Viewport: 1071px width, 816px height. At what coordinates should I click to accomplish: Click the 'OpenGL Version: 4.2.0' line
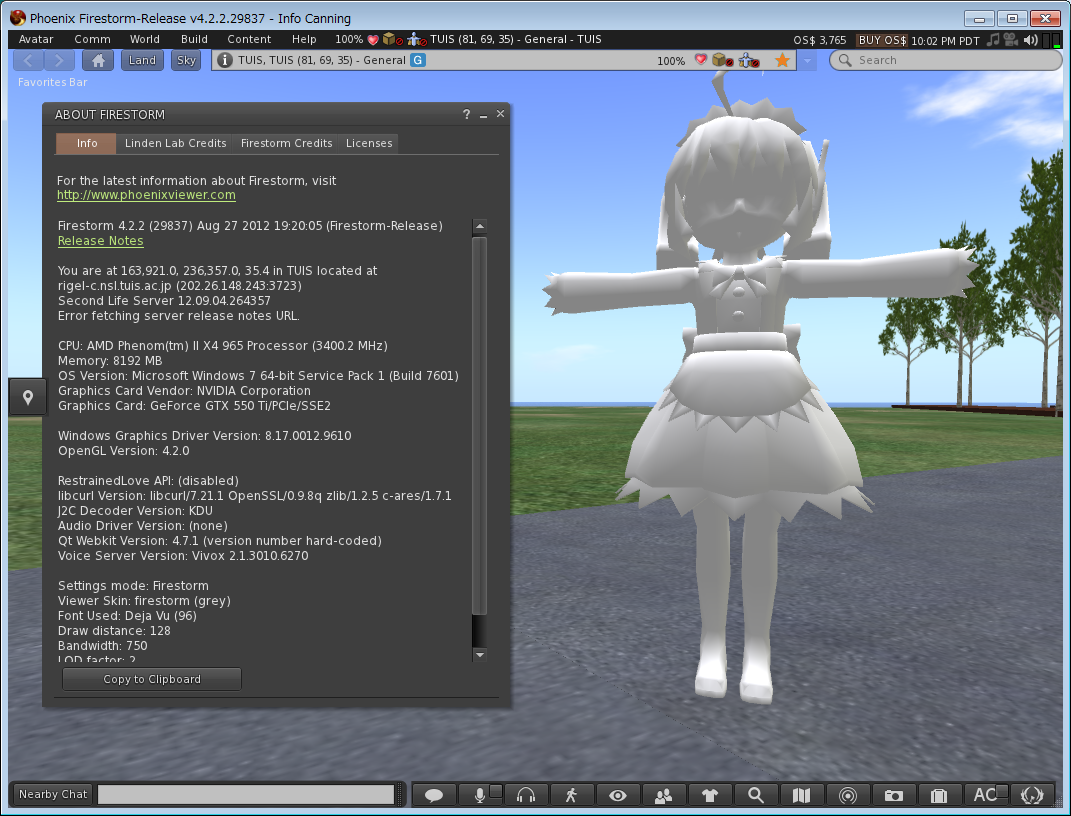pos(124,451)
